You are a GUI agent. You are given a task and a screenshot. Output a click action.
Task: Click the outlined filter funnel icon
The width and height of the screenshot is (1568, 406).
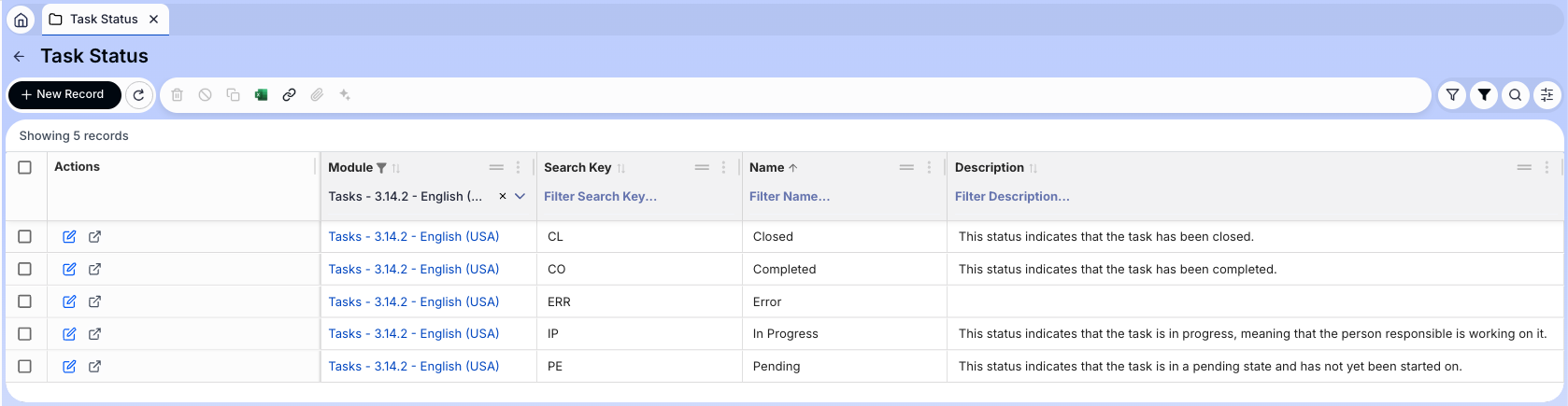(1452, 95)
